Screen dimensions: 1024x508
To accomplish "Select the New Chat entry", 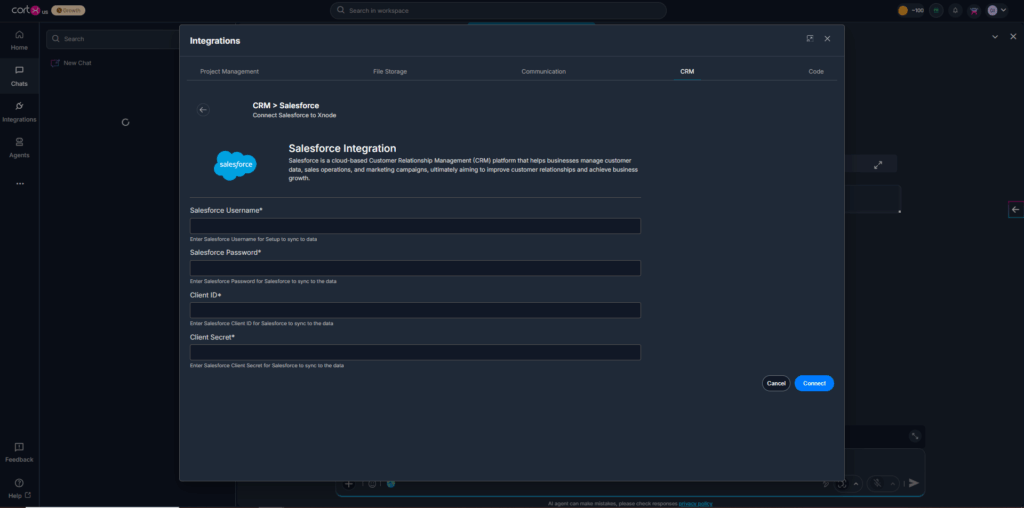I will [x=77, y=63].
